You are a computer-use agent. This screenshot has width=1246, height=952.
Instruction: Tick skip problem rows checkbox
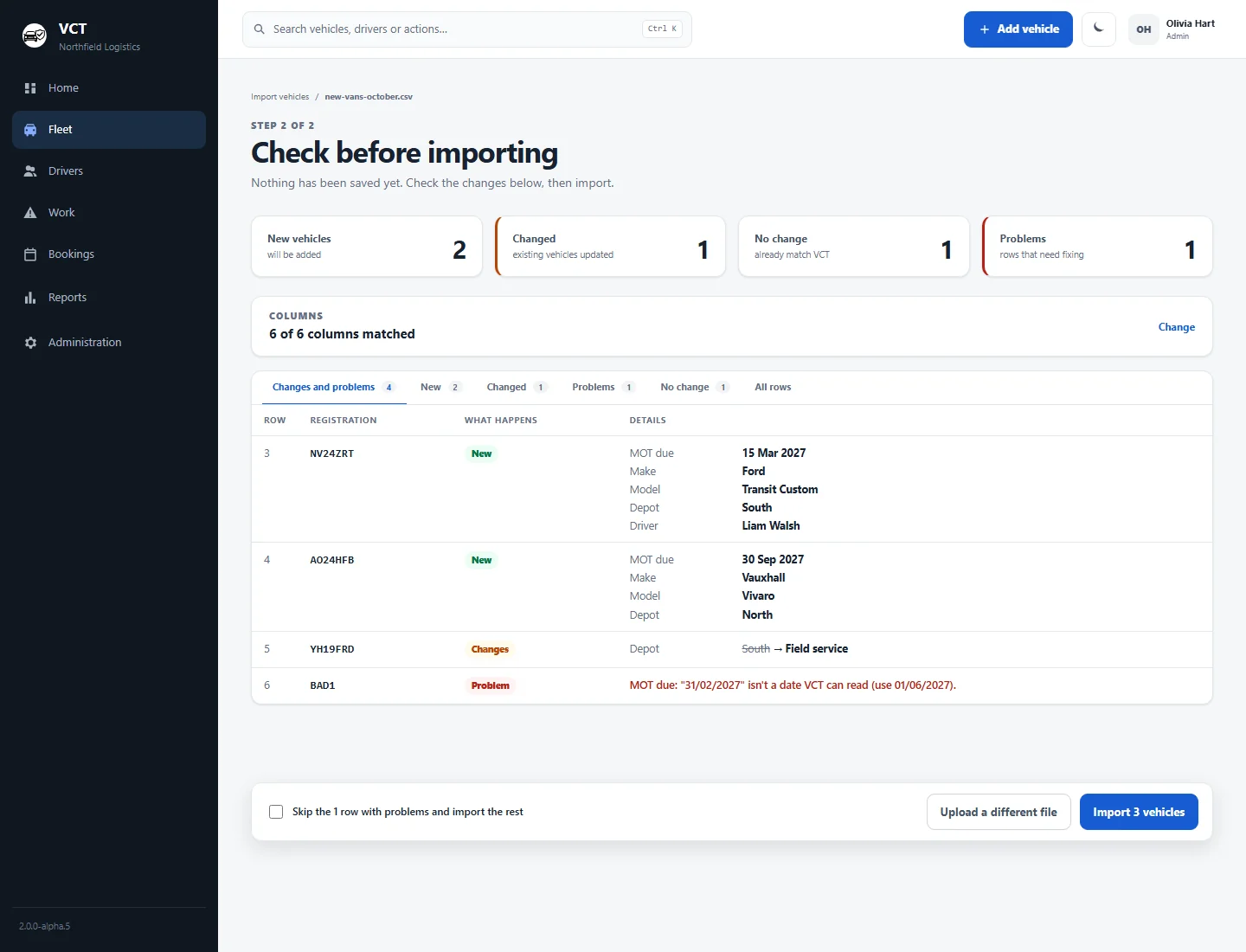click(x=276, y=812)
